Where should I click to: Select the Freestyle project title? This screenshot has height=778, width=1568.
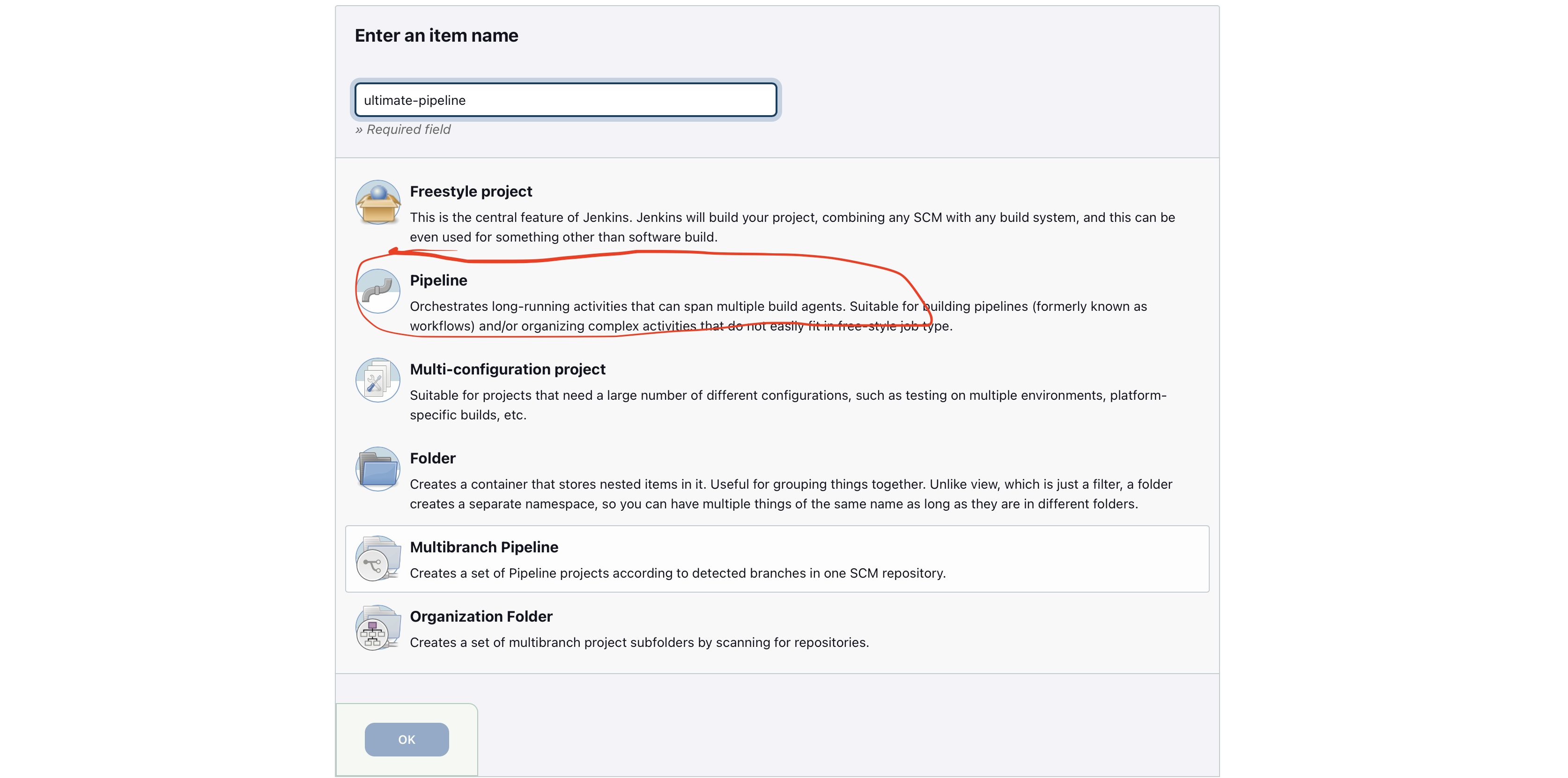471,191
